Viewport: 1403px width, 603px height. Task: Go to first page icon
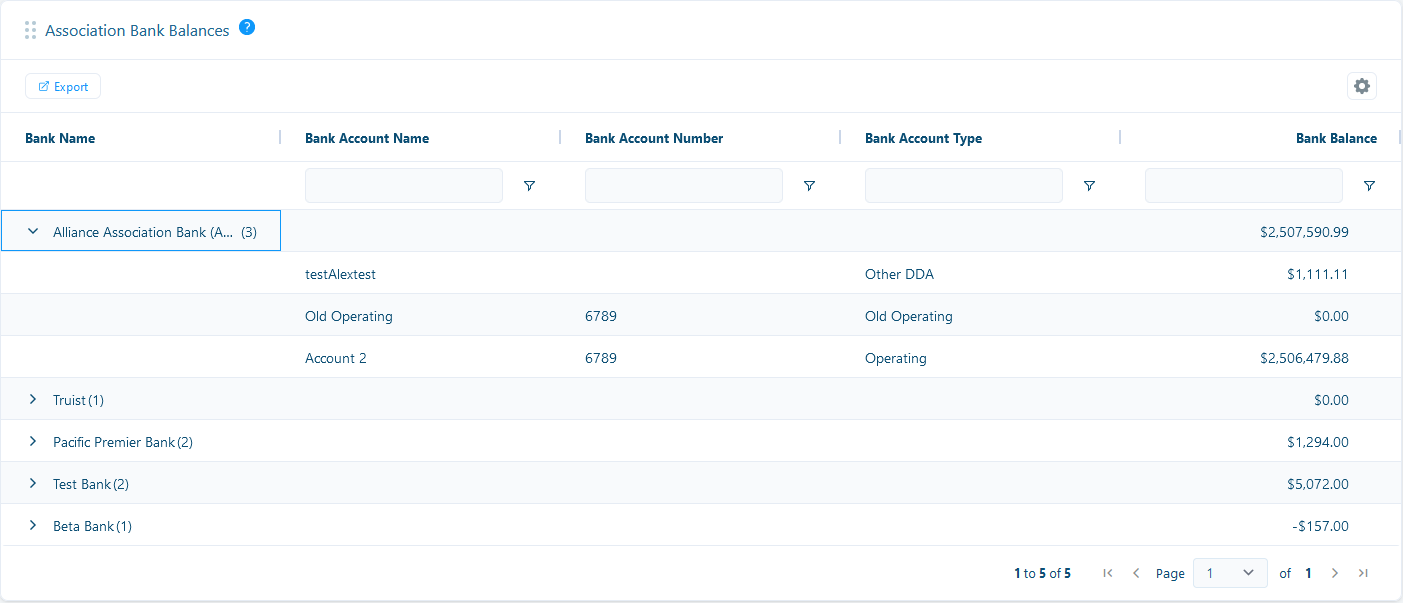click(x=1107, y=573)
